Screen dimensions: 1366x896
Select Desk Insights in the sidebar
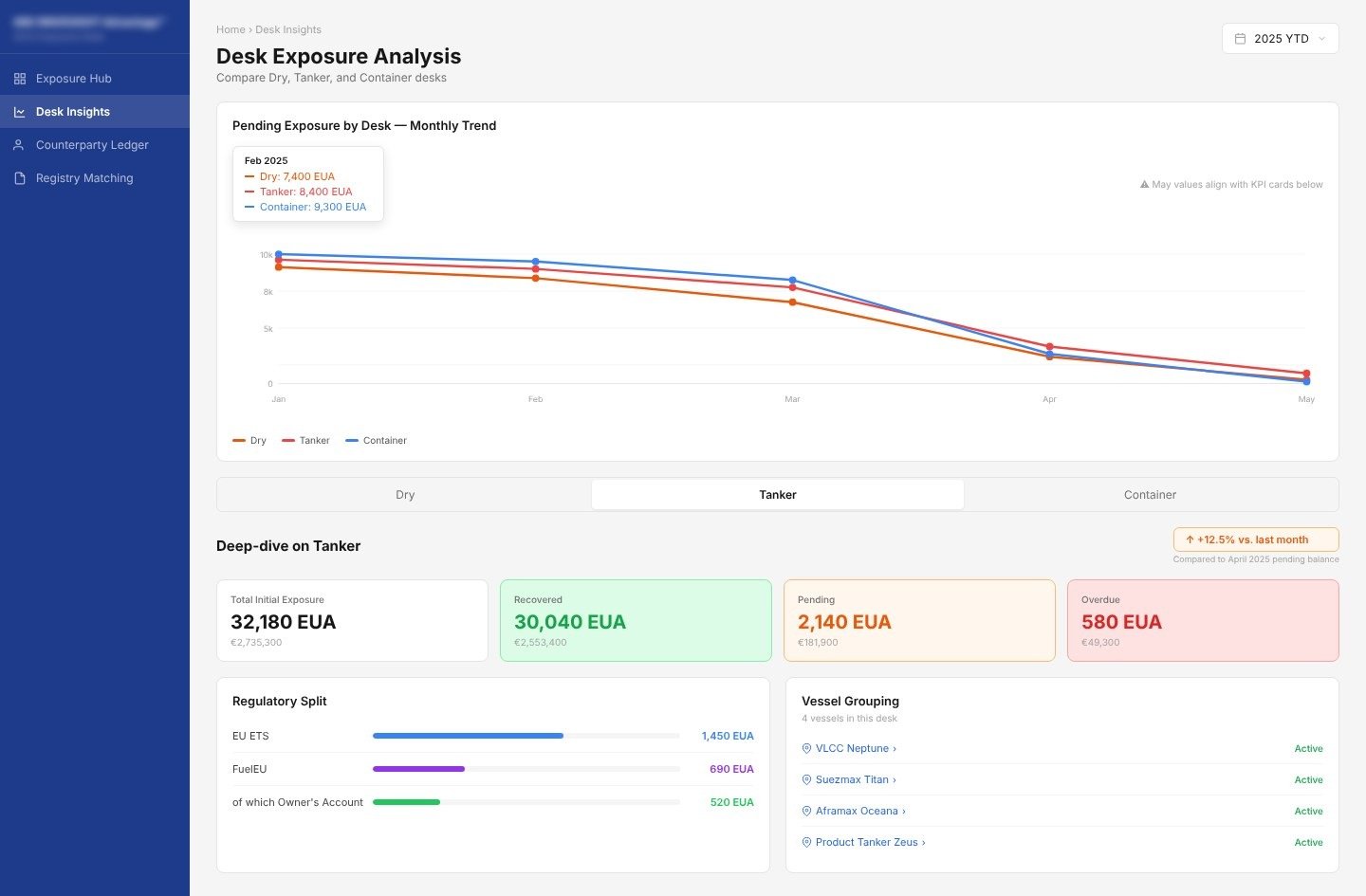[x=95, y=112]
